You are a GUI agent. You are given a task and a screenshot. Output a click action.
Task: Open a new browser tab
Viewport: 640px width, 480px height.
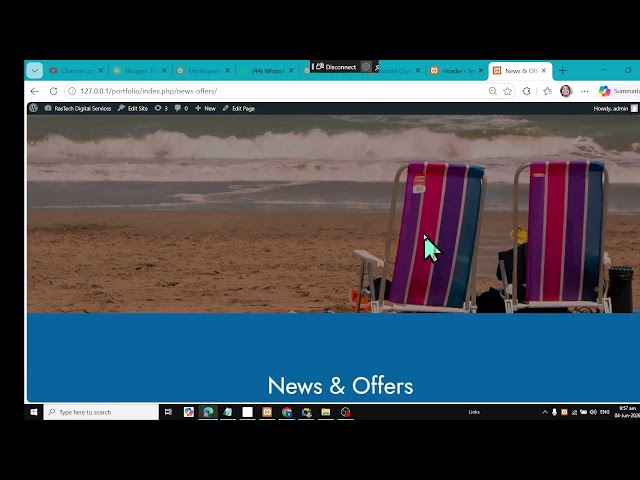click(x=562, y=71)
